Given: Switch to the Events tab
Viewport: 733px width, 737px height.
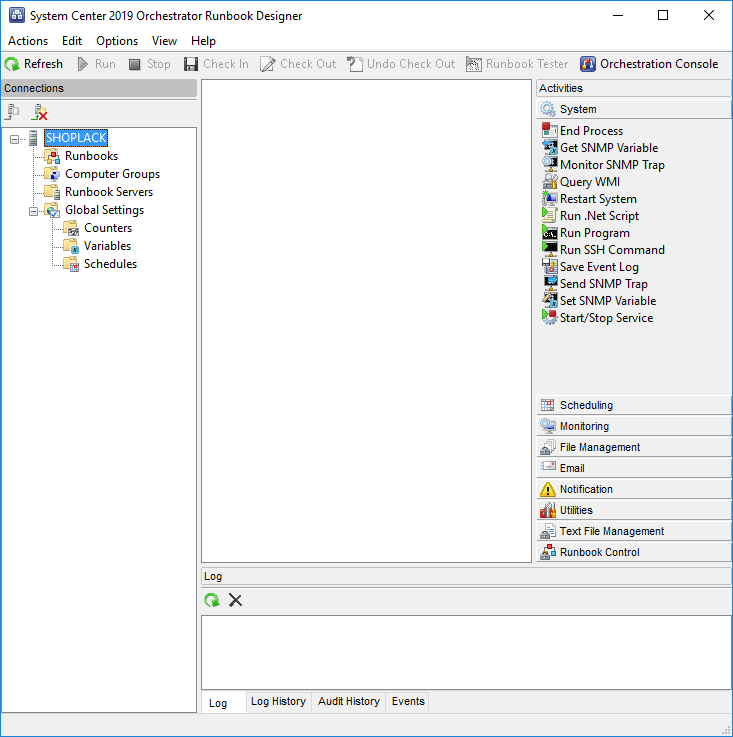Looking at the screenshot, I should (408, 701).
